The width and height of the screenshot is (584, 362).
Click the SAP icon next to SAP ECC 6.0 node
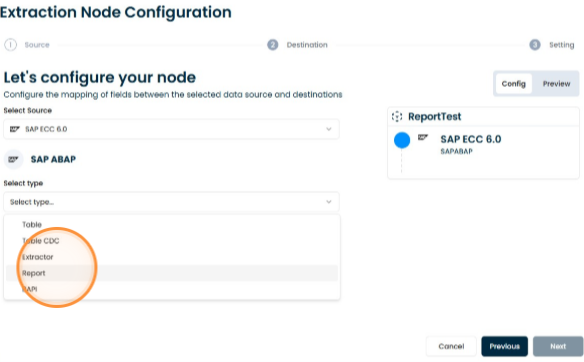pos(423,137)
